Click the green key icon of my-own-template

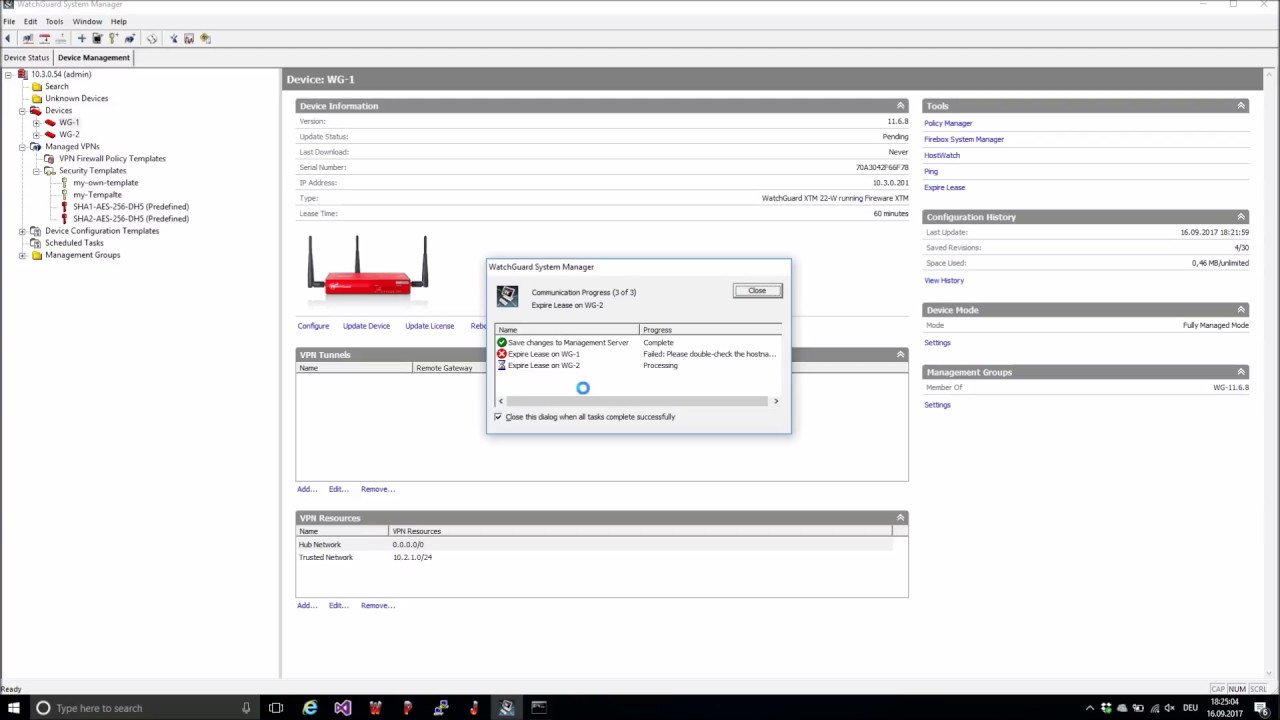pyautogui.click(x=64, y=183)
